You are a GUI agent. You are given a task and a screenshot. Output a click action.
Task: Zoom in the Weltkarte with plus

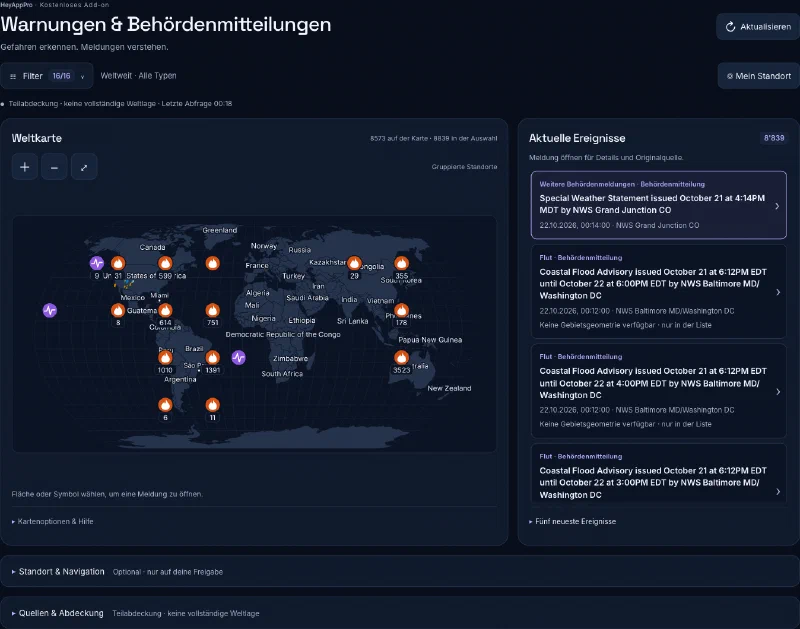pyautogui.click(x=24, y=167)
